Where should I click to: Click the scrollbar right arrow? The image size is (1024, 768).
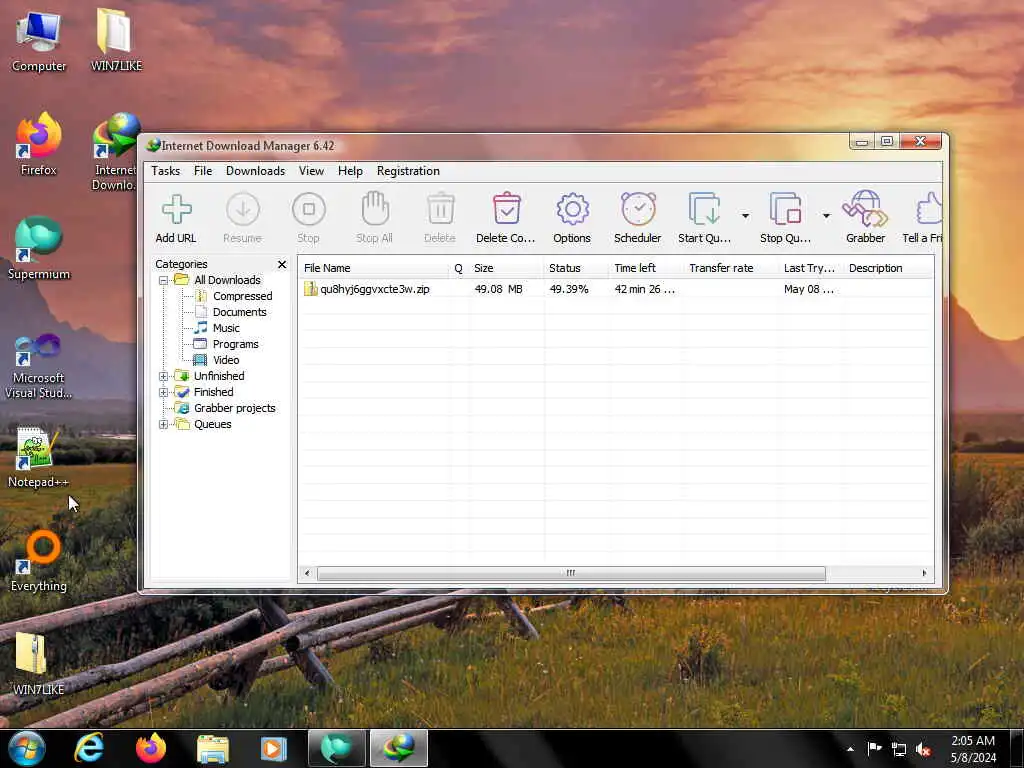click(924, 573)
